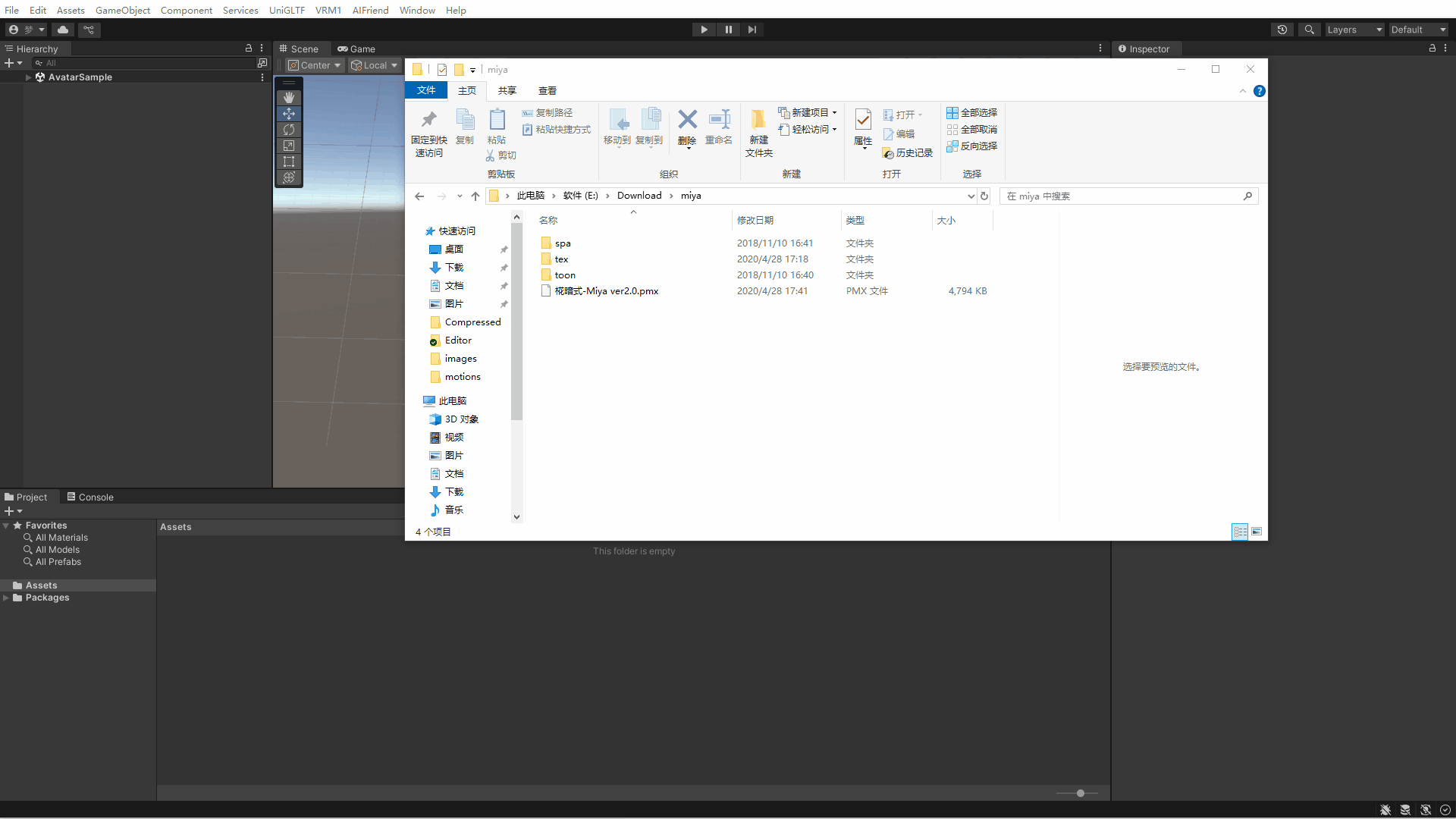Click the 历史记录 history button

(x=908, y=153)
